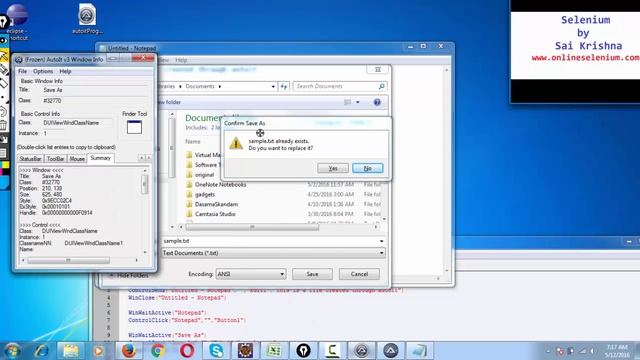Click the Windows Start button

pyautogui.click(x=12, y=351)
